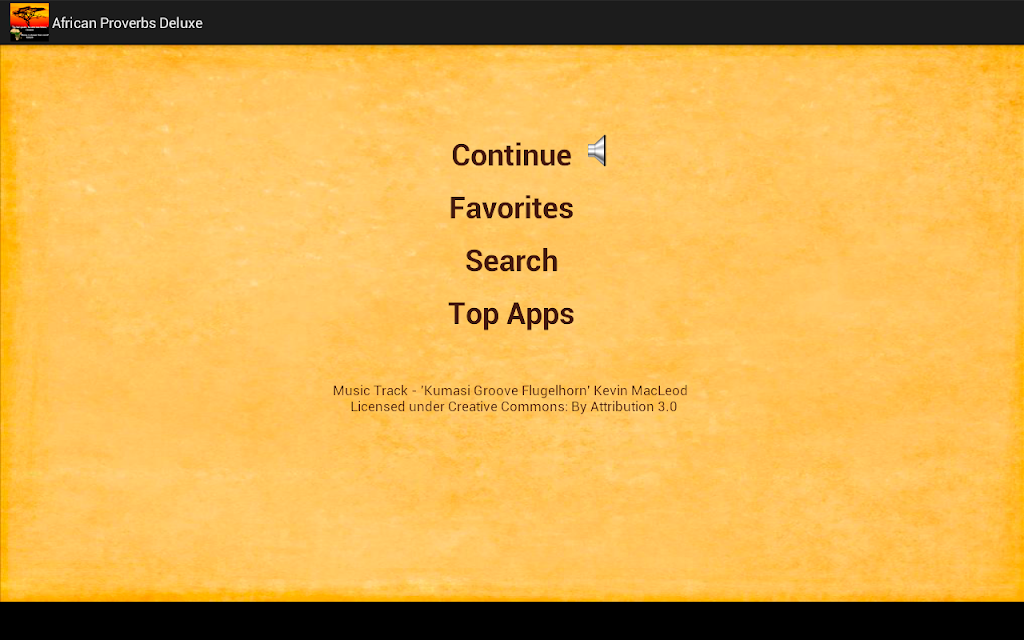Tap the home icon in the action bar

(x=29, y=22)
